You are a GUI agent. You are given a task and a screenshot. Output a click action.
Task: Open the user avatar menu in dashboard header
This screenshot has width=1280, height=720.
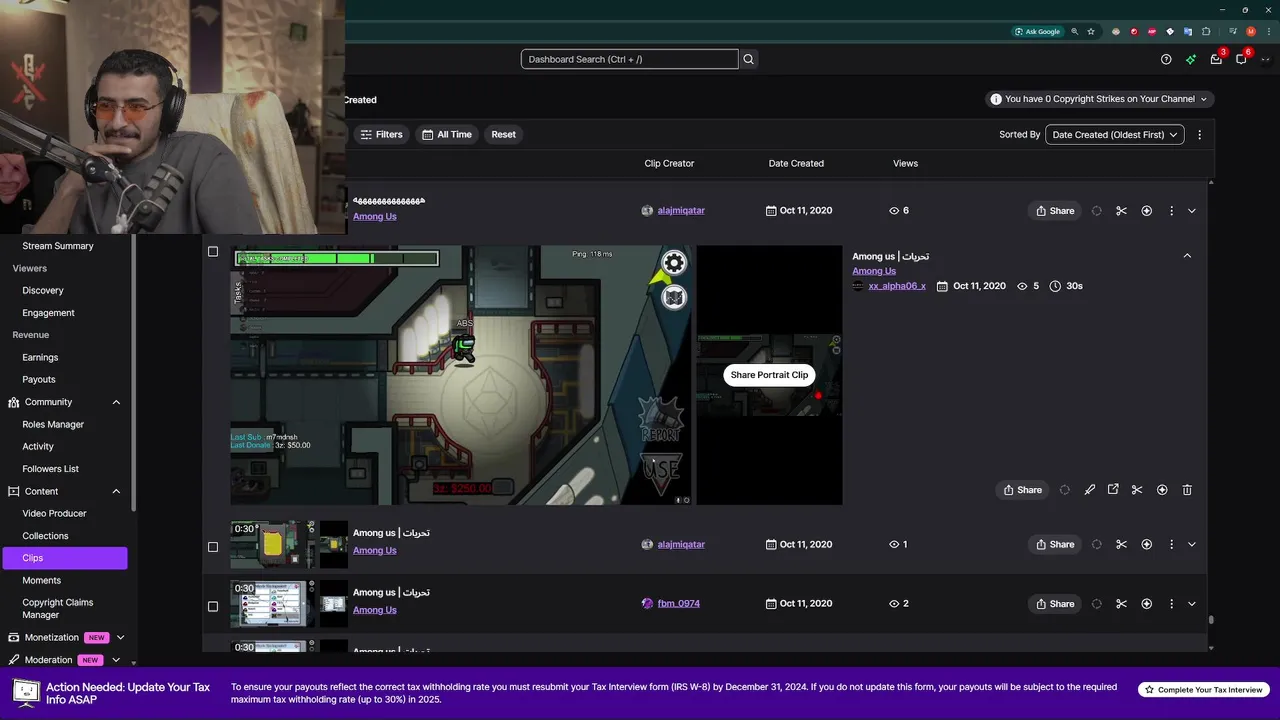pos(1265,59)
